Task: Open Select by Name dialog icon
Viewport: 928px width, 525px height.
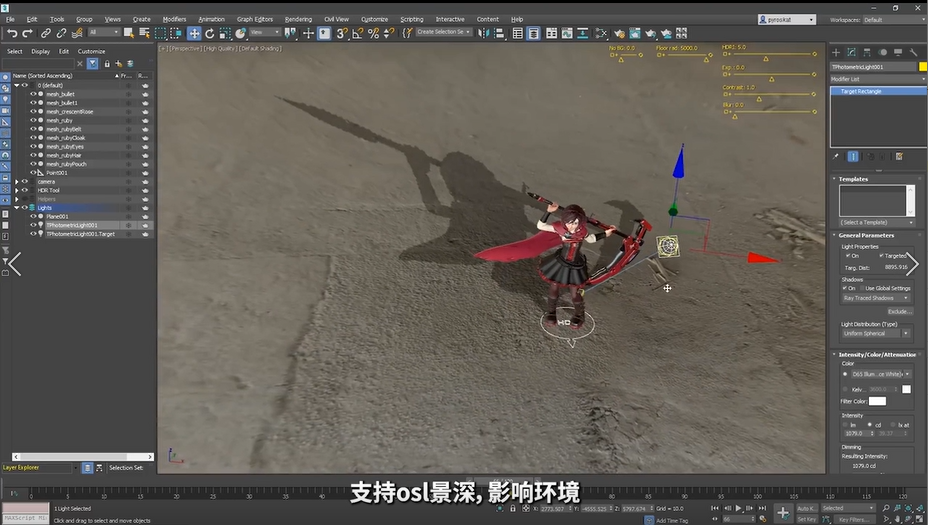Action: (x=144, y=33)
